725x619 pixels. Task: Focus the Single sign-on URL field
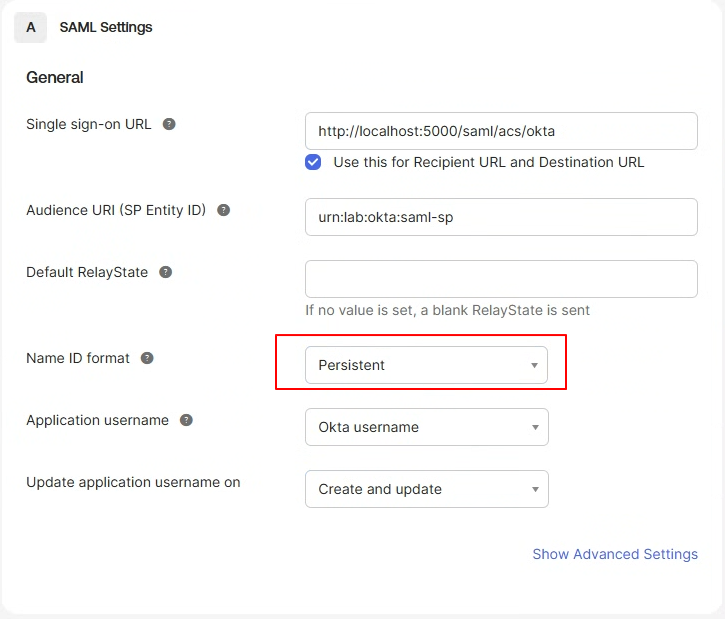click(501, 131)
